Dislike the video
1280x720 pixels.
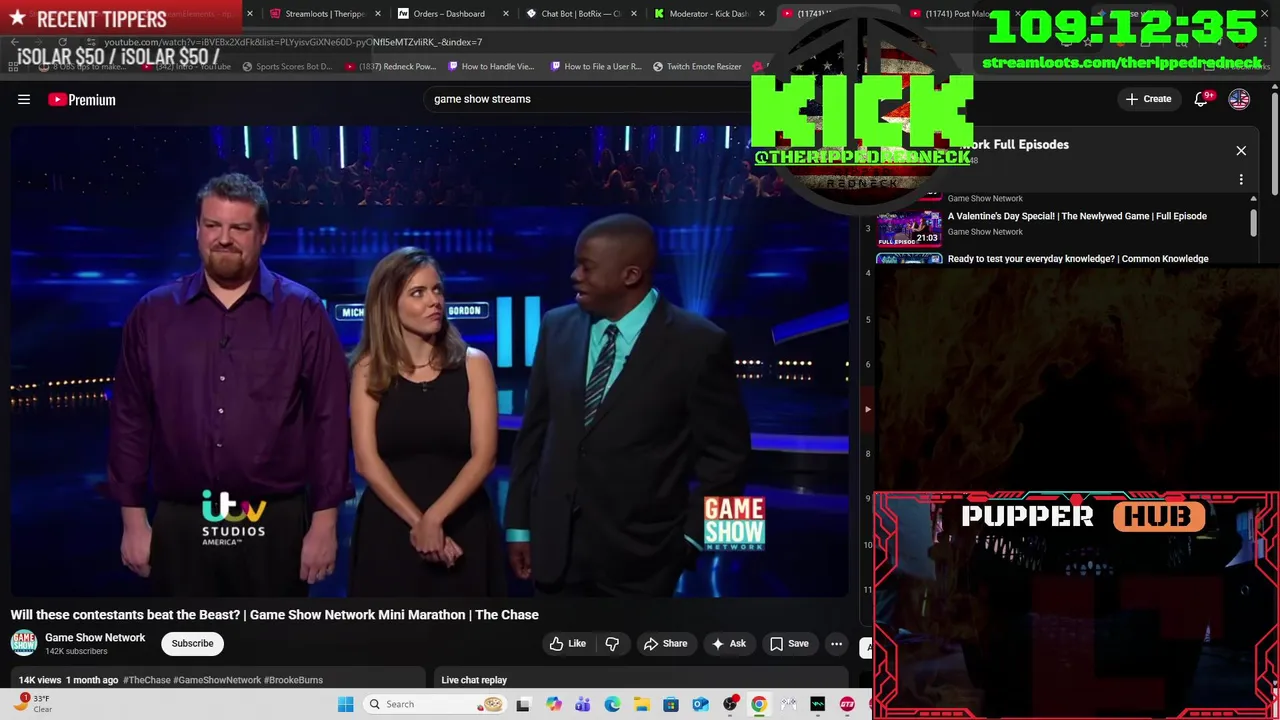[x=612, y=644]
